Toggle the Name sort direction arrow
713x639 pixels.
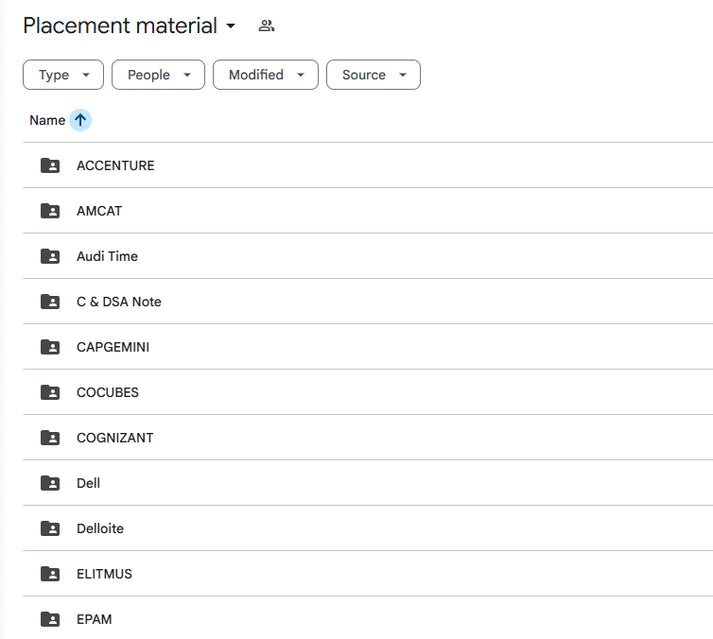click(x=80, y=120)
